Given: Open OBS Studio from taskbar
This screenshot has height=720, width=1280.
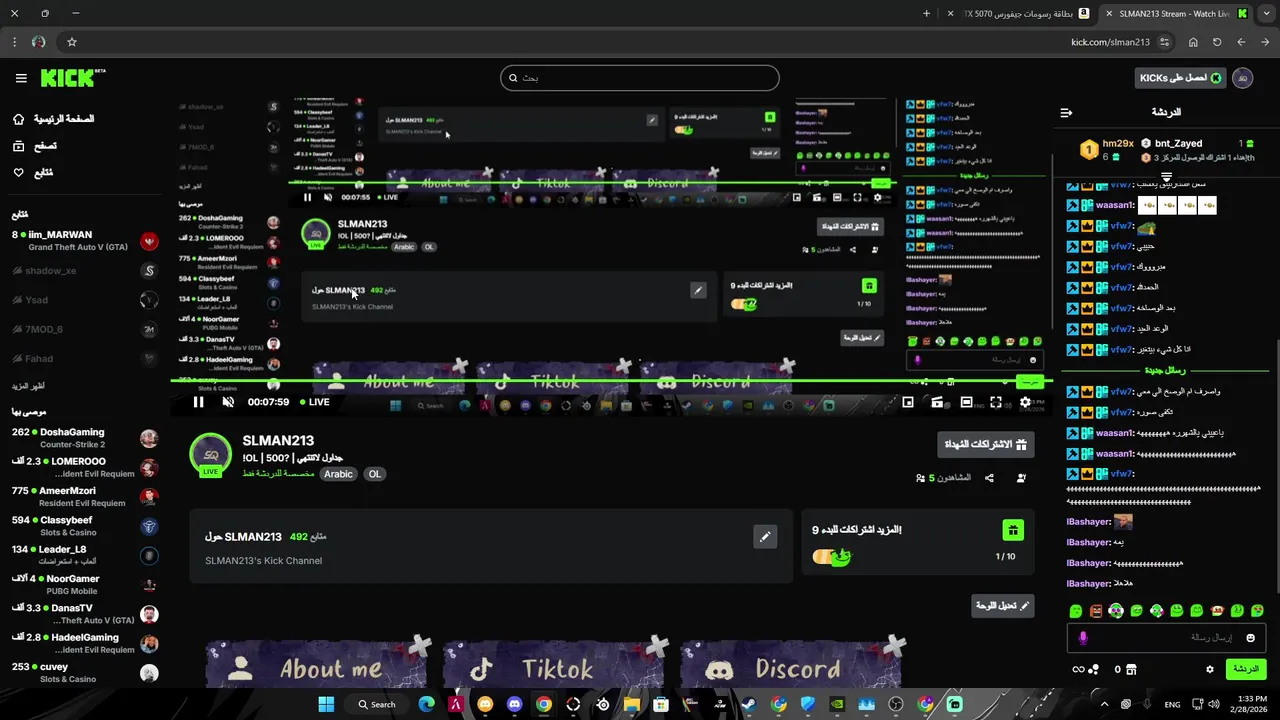Looking at the screenshot, I should (896, 704).
